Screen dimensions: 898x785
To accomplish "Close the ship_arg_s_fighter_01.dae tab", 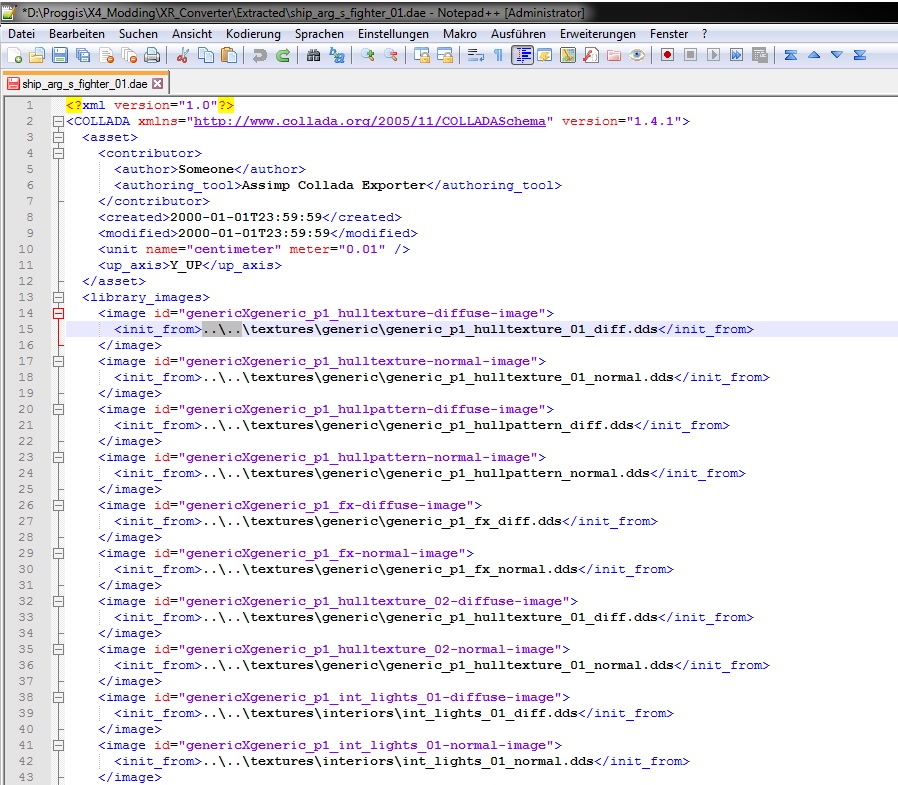I will coord(157,84).
